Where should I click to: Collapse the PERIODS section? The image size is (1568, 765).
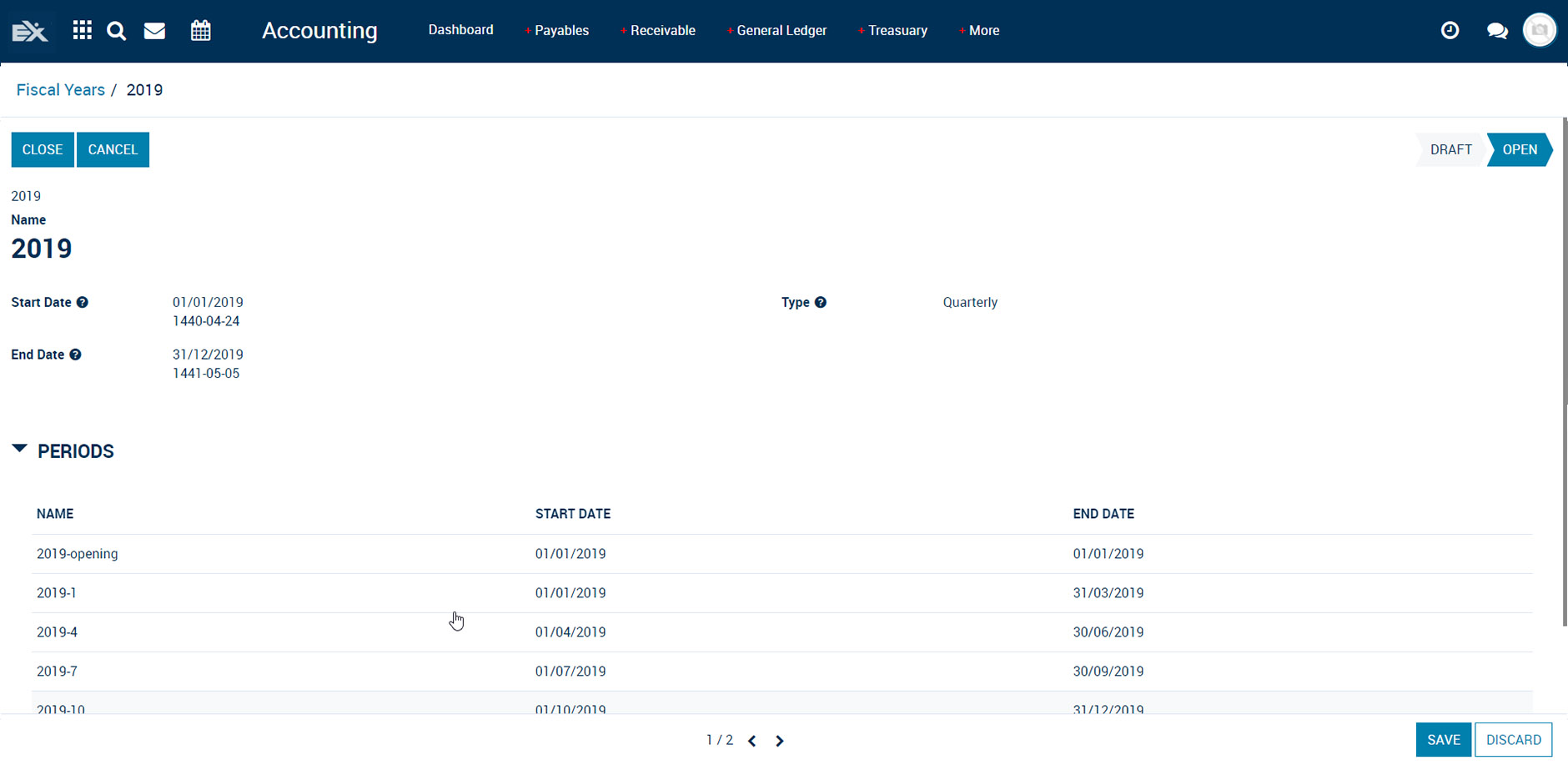click(20, 449)
